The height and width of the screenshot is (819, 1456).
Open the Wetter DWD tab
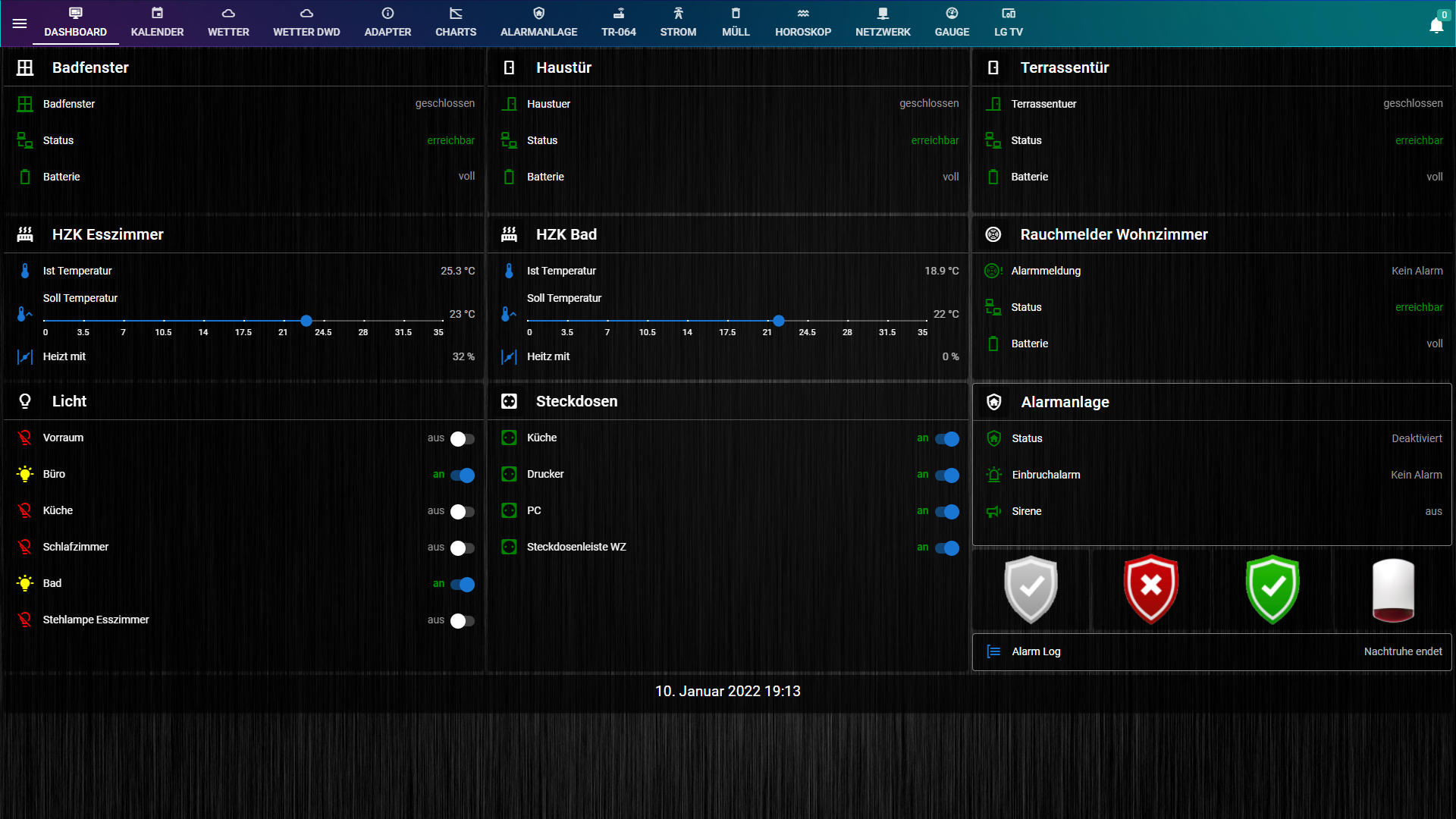(x=306, y=23)
